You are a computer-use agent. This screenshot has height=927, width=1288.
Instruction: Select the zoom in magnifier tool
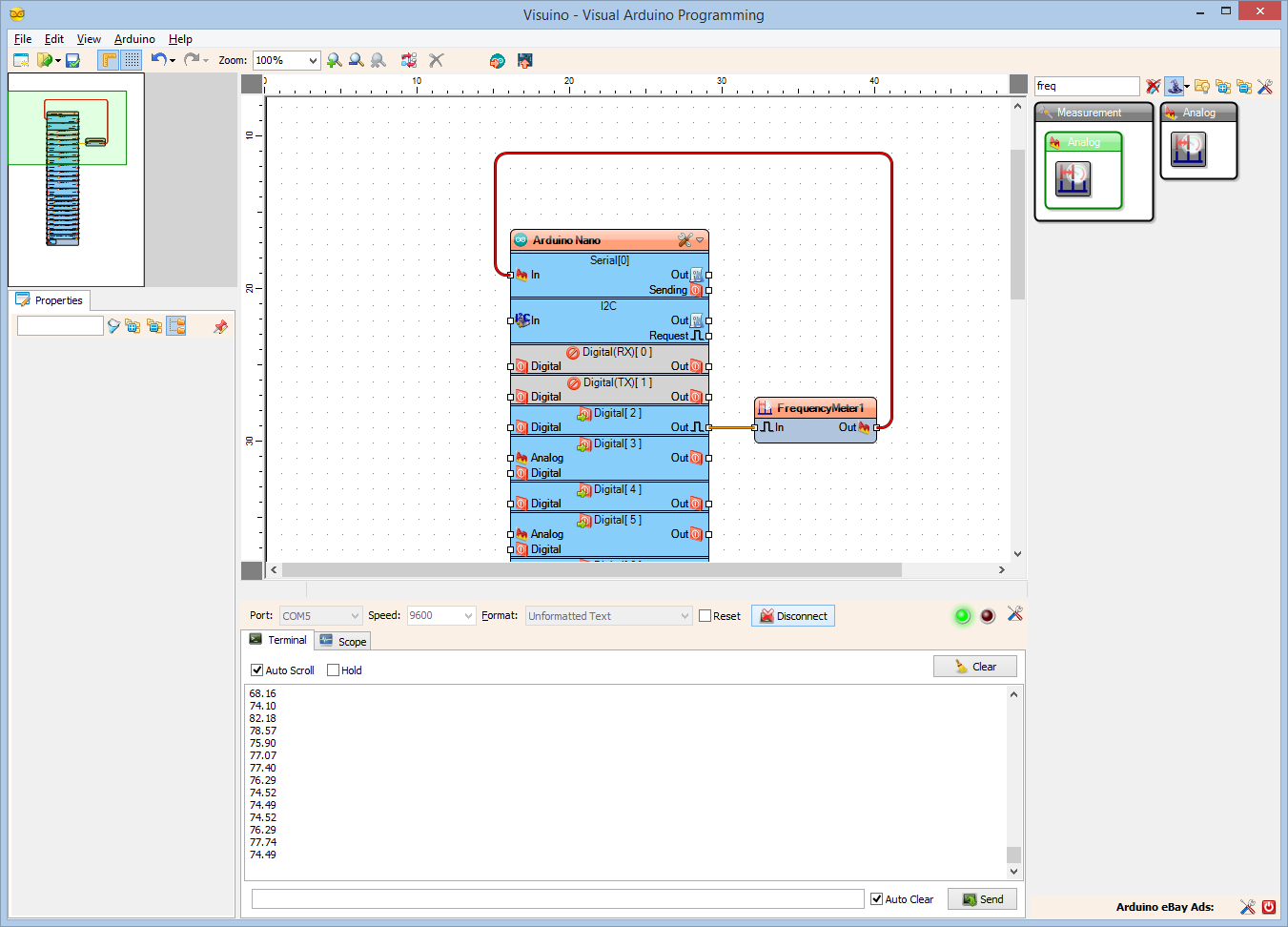334,60
